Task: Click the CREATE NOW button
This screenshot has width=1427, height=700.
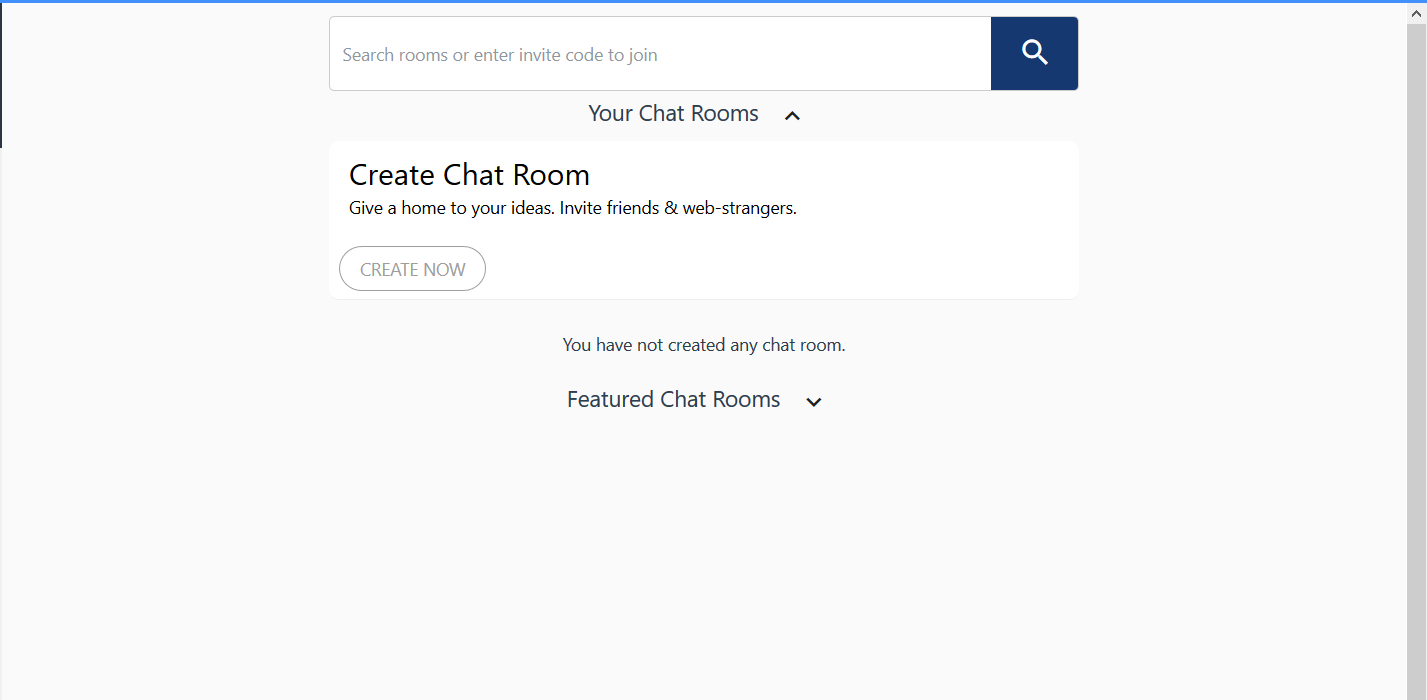Action: [412, 269]
